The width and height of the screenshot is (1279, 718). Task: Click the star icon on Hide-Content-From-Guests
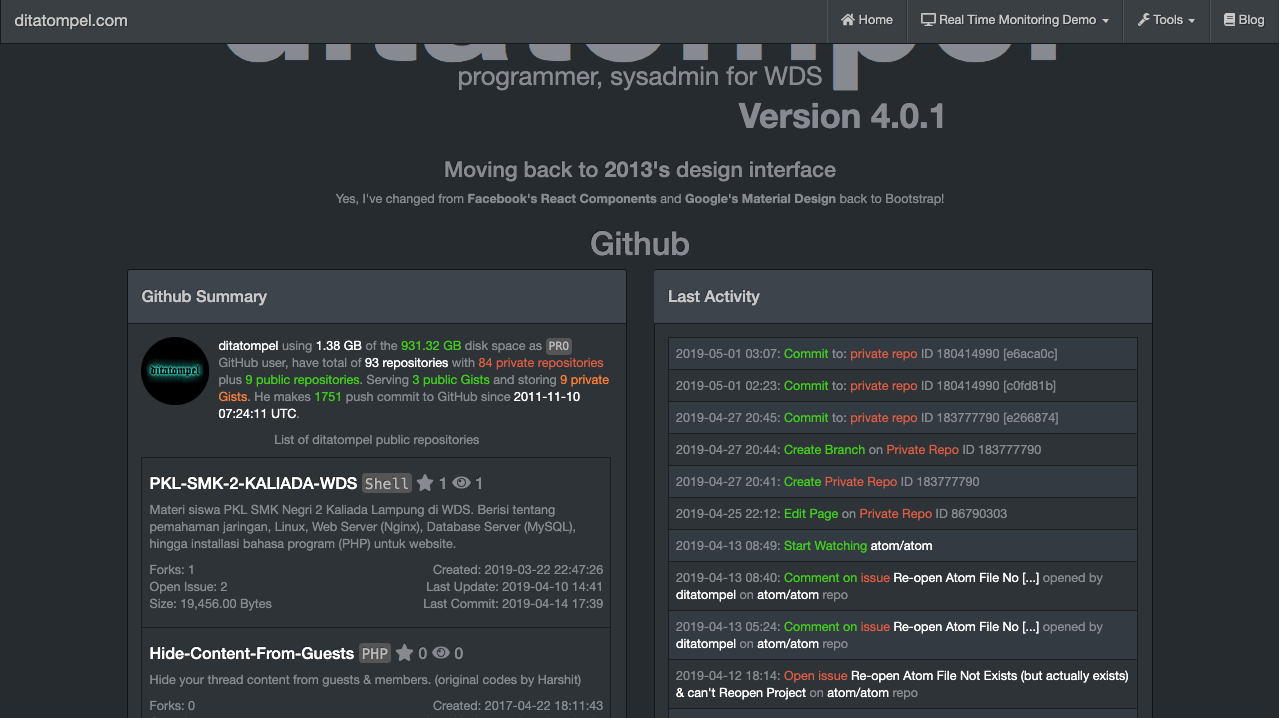coord(406,653)
